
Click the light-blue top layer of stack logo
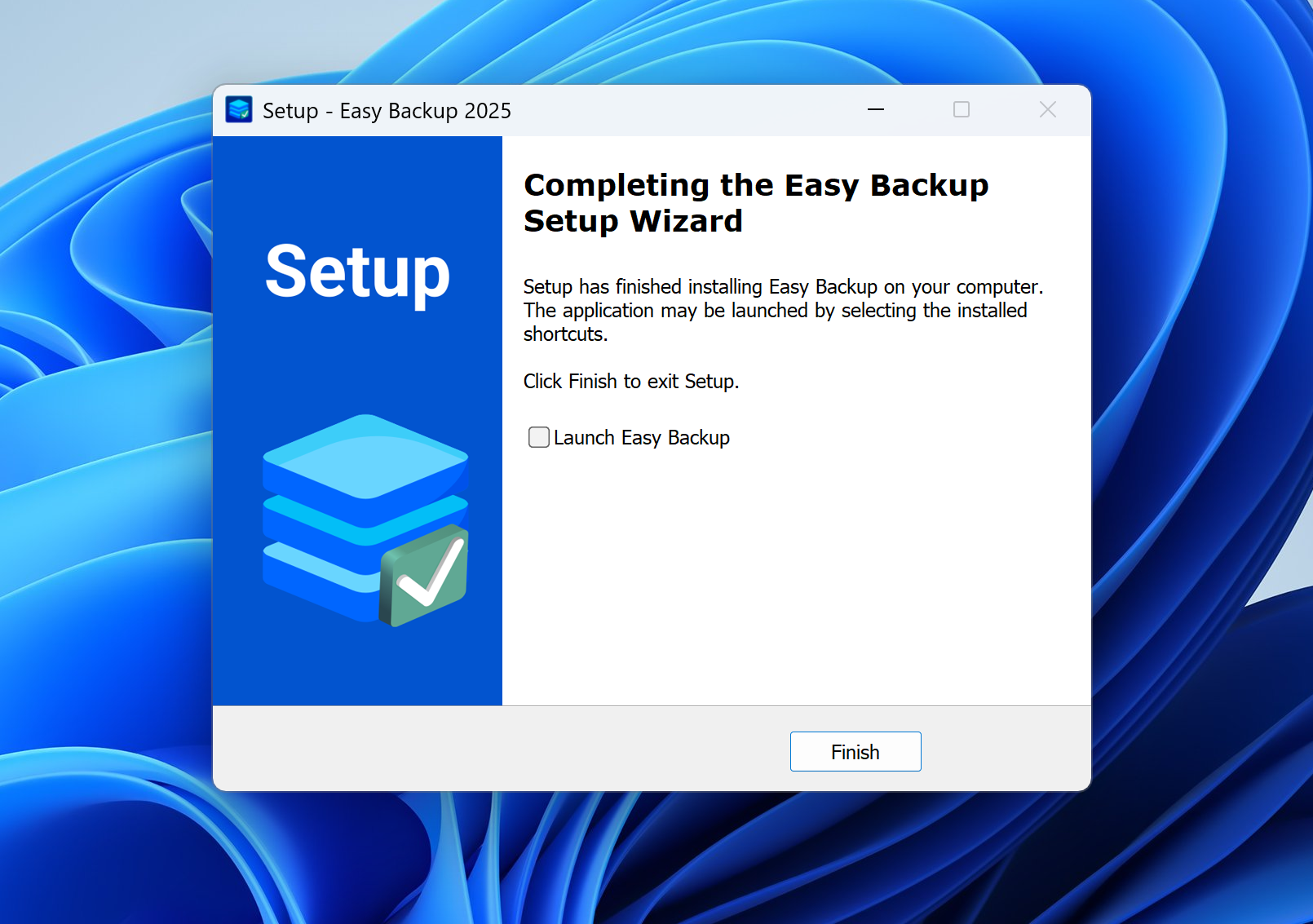[365, 454]
